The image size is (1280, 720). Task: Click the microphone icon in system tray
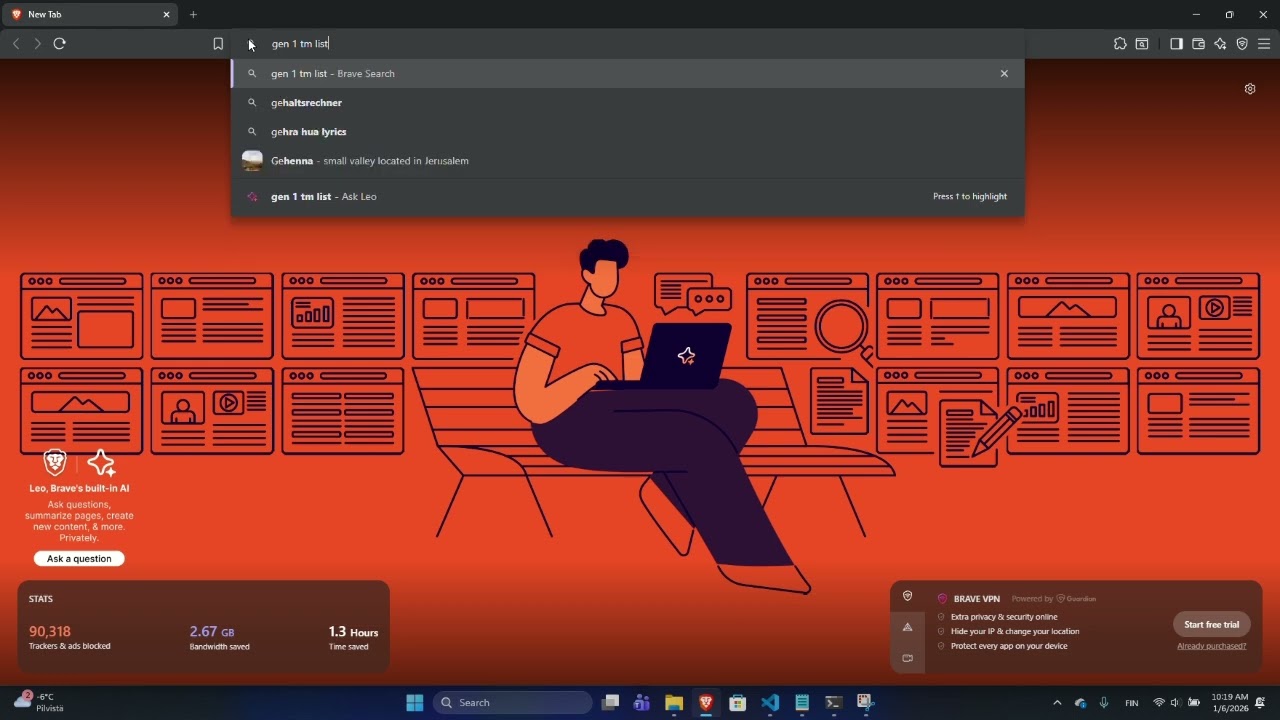(x=1104, y=703)
